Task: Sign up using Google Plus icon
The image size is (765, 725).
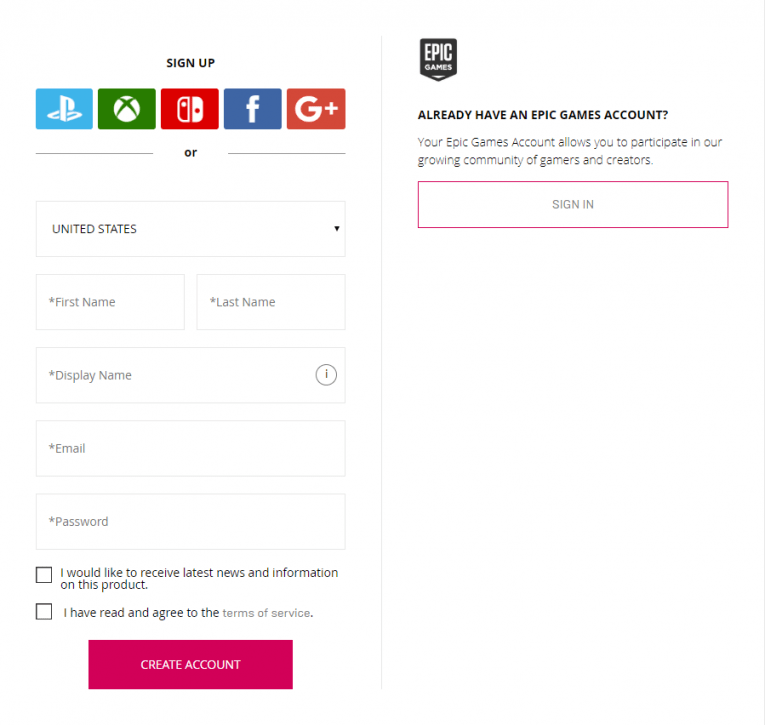Action: [316, 109]
